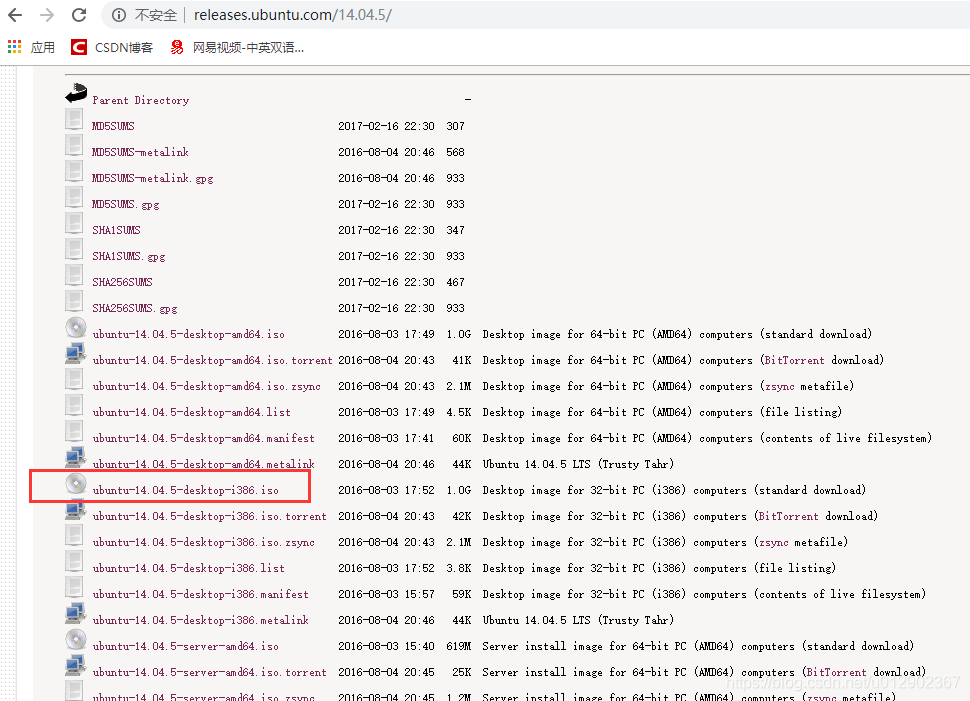This screenshot has height=701, width=970.
Task: Click date 2016-08-03 15:57 in manifest row
Action: [386, 594]
